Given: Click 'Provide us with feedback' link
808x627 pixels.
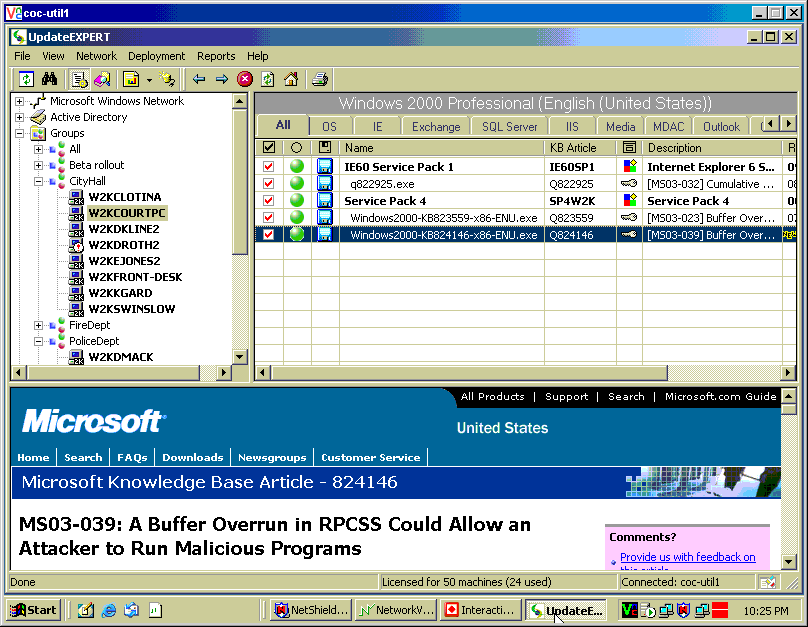Looking at the screenshot, I should point(687,557).
